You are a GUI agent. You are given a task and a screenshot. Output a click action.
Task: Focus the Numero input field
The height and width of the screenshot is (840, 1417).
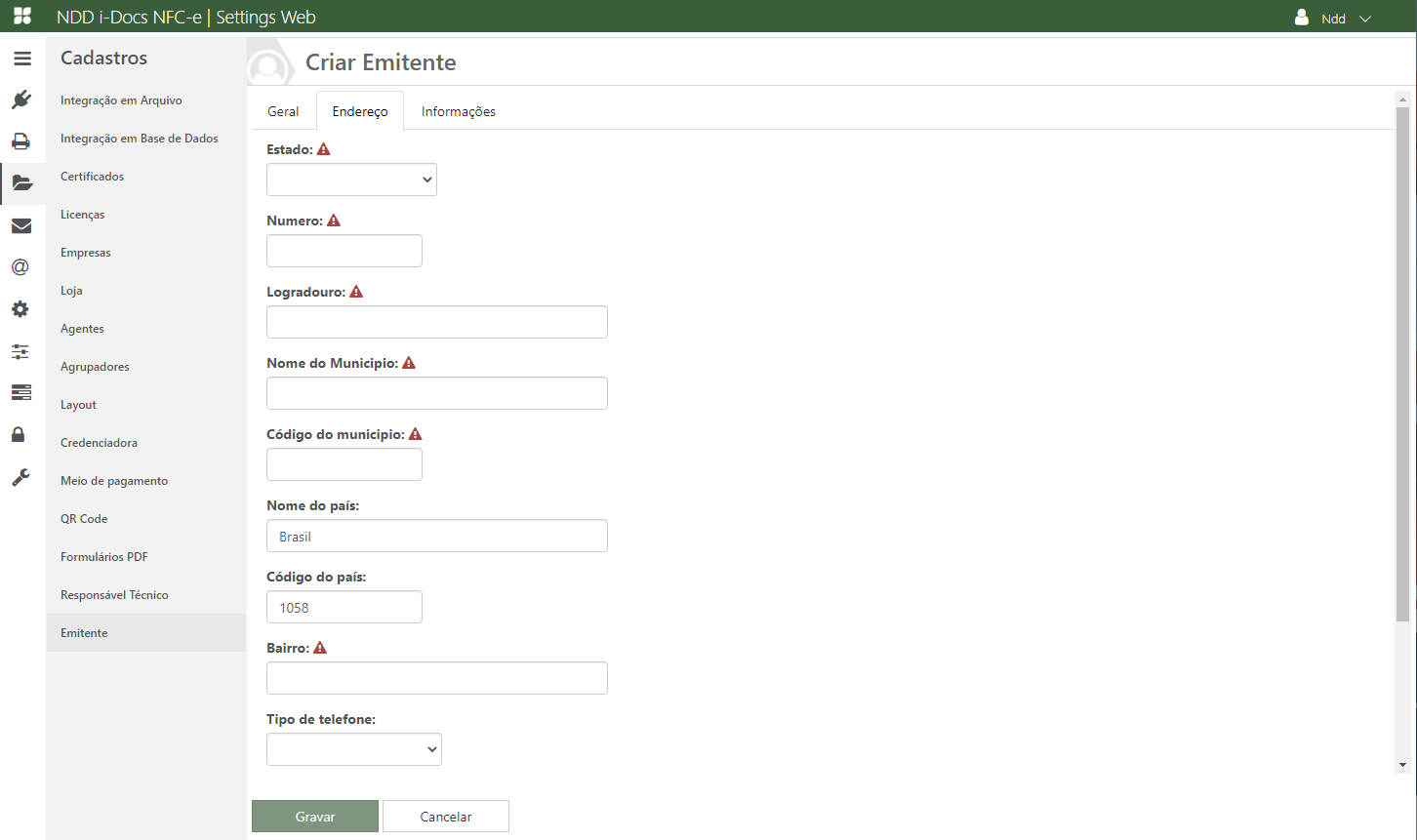click(344, 251)
